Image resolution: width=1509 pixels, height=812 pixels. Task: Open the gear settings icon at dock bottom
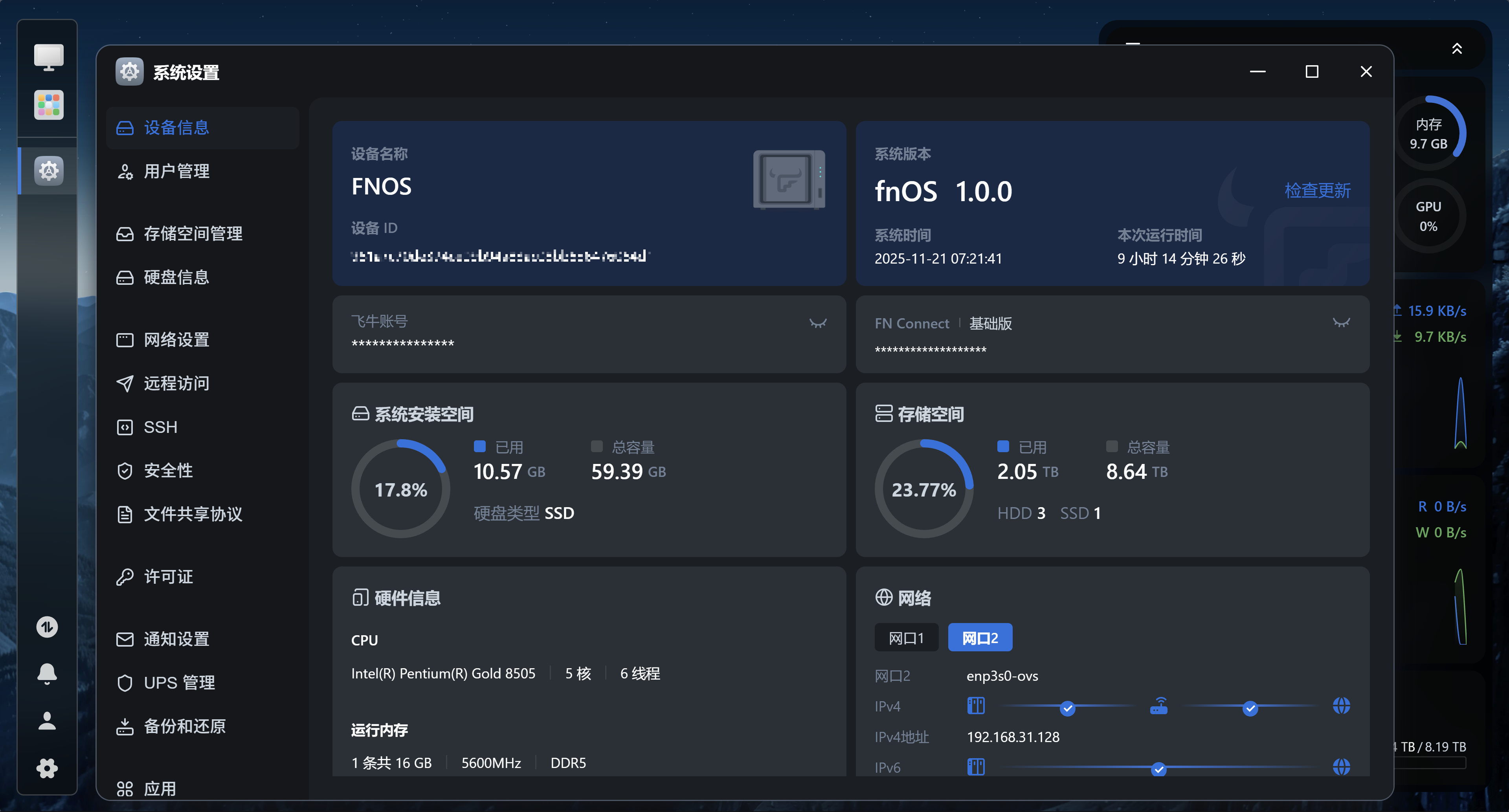pyautogui.click(x=48, y=768)
